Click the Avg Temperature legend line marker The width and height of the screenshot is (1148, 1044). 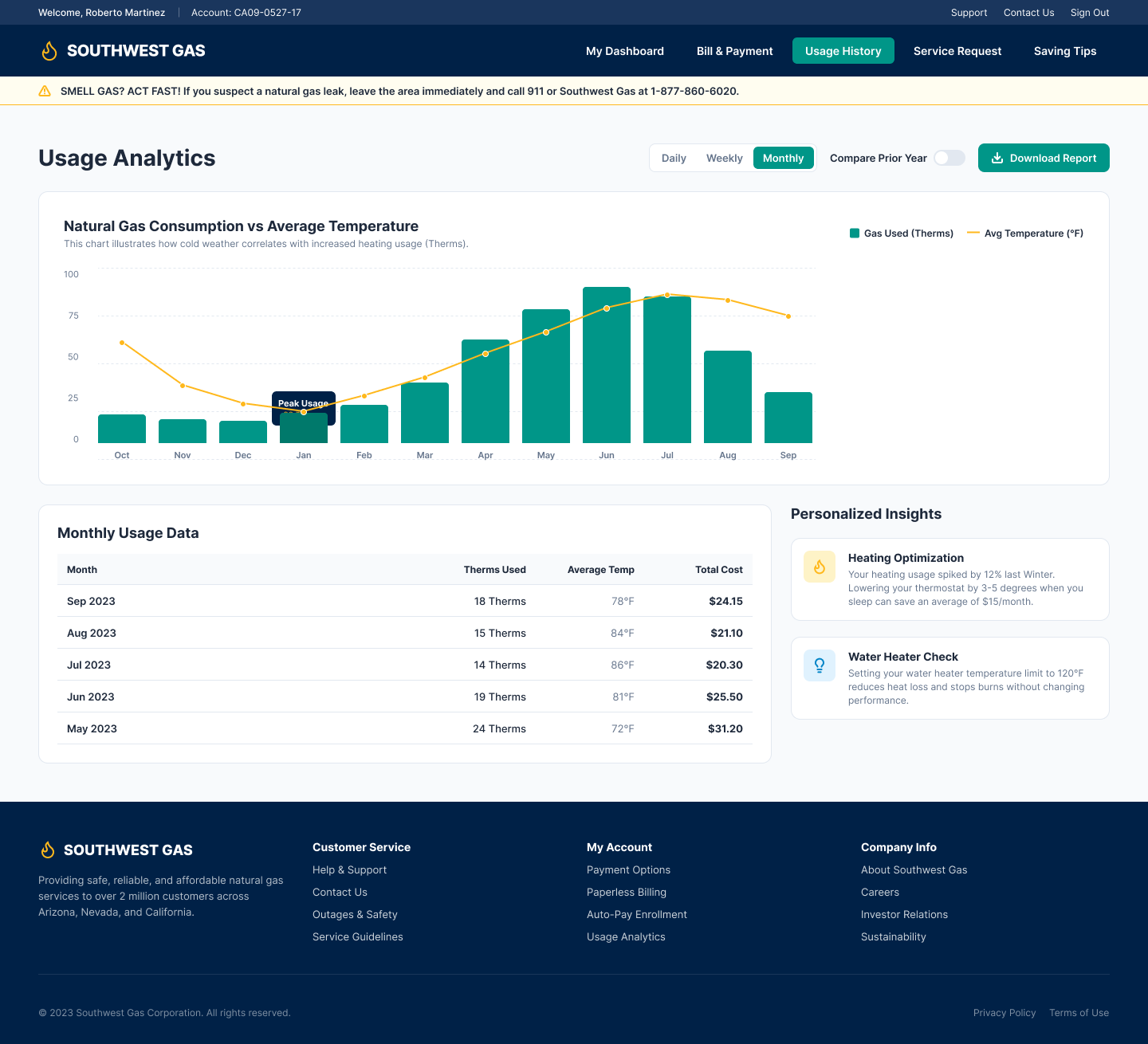[x=973, y=234]
